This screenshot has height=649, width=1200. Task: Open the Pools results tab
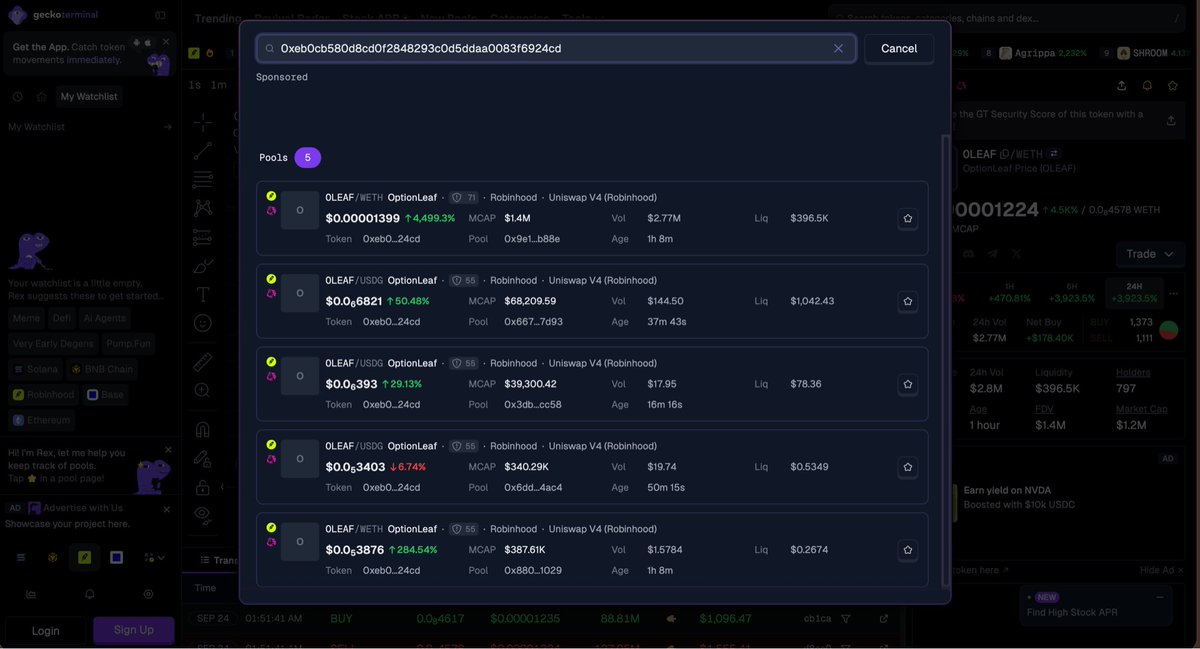pos(290,158)
